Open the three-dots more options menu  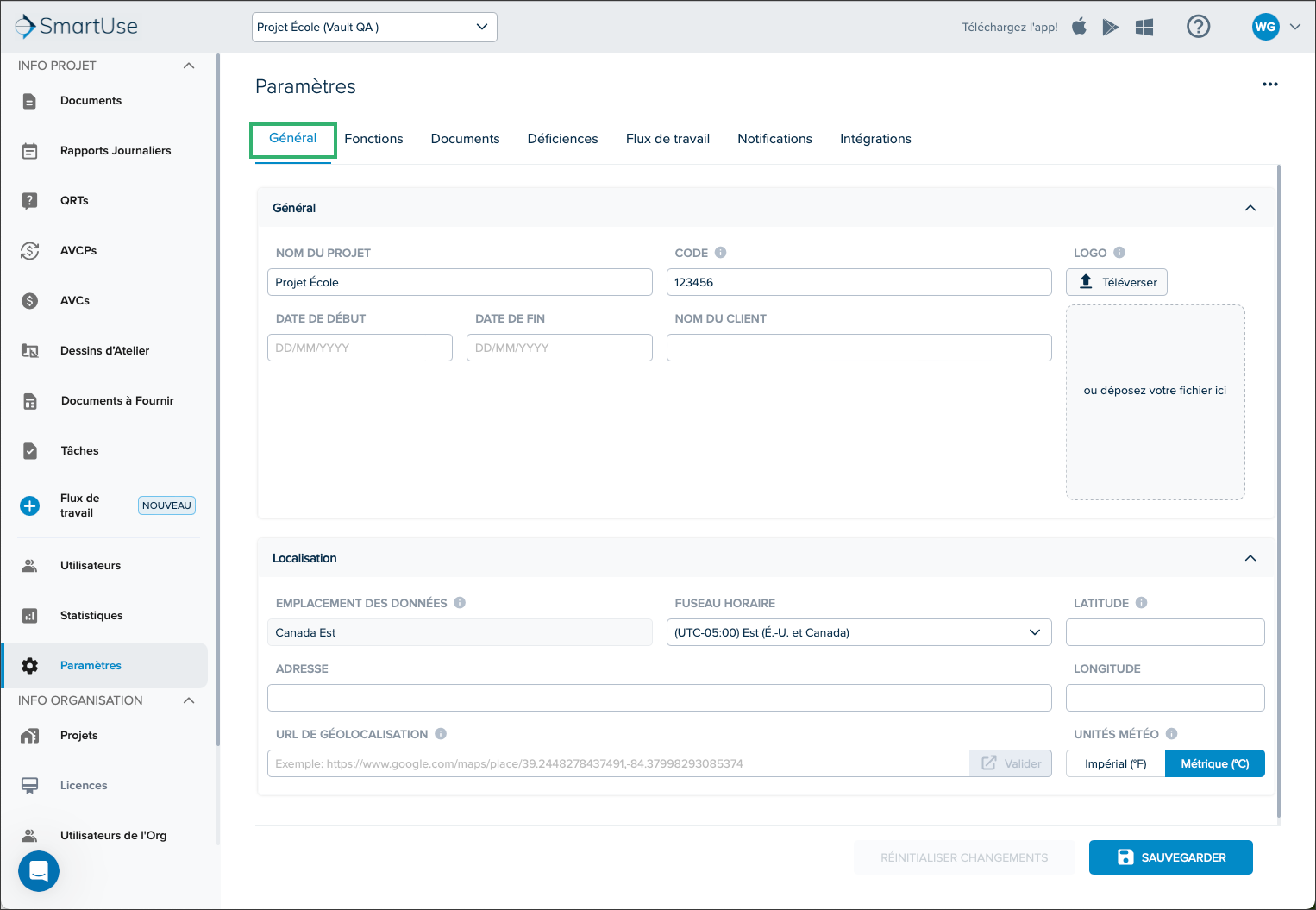pyautogui.click(x=1270, y=85)
